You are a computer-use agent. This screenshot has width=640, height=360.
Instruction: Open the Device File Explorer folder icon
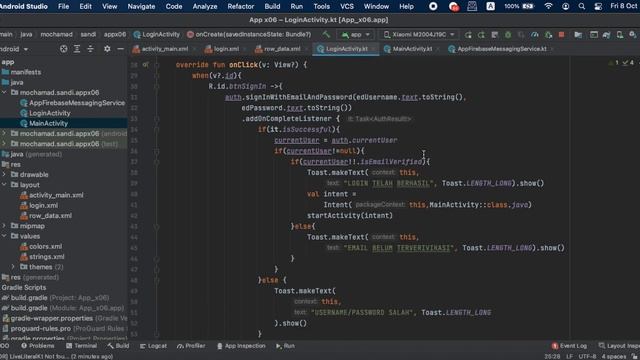578,35
